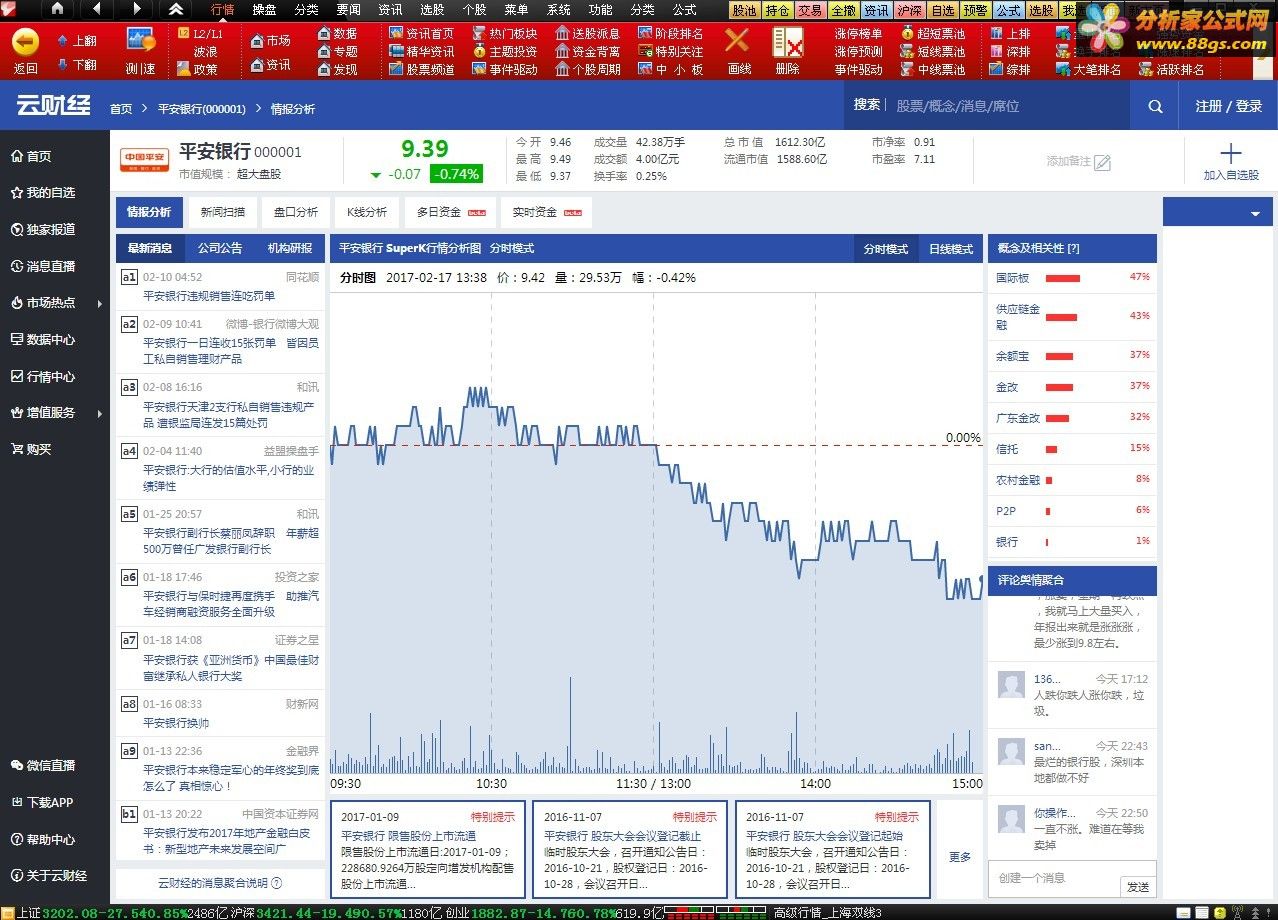Open 独家报道 in the left sidebar
The width and height of the screenshot is (1278, 920).
point(42,229)
